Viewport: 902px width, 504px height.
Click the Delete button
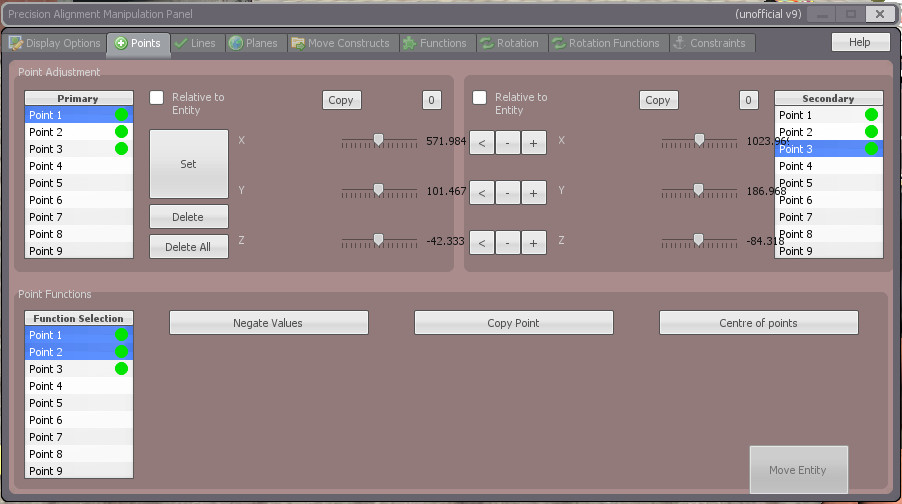point(189,217)
